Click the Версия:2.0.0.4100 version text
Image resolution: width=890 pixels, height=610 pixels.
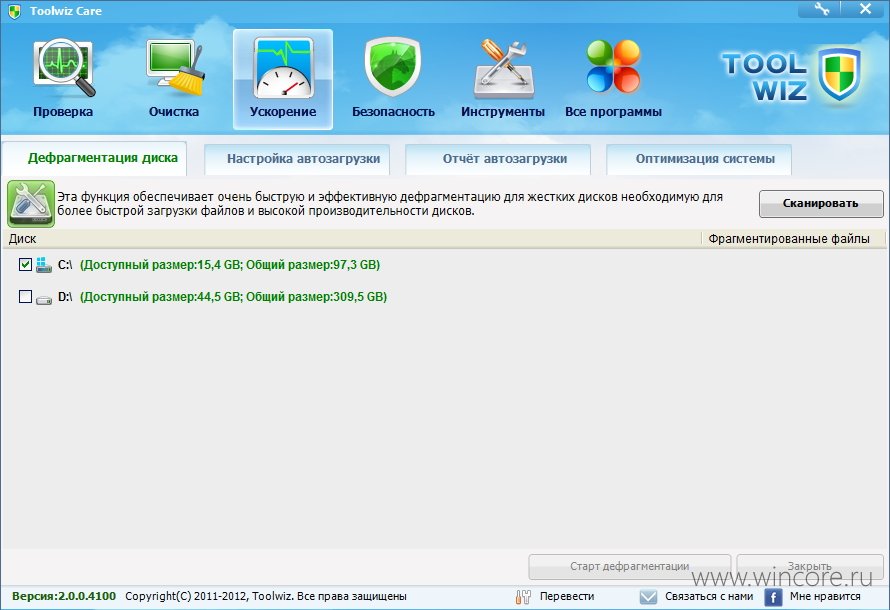tap(64, 596)
